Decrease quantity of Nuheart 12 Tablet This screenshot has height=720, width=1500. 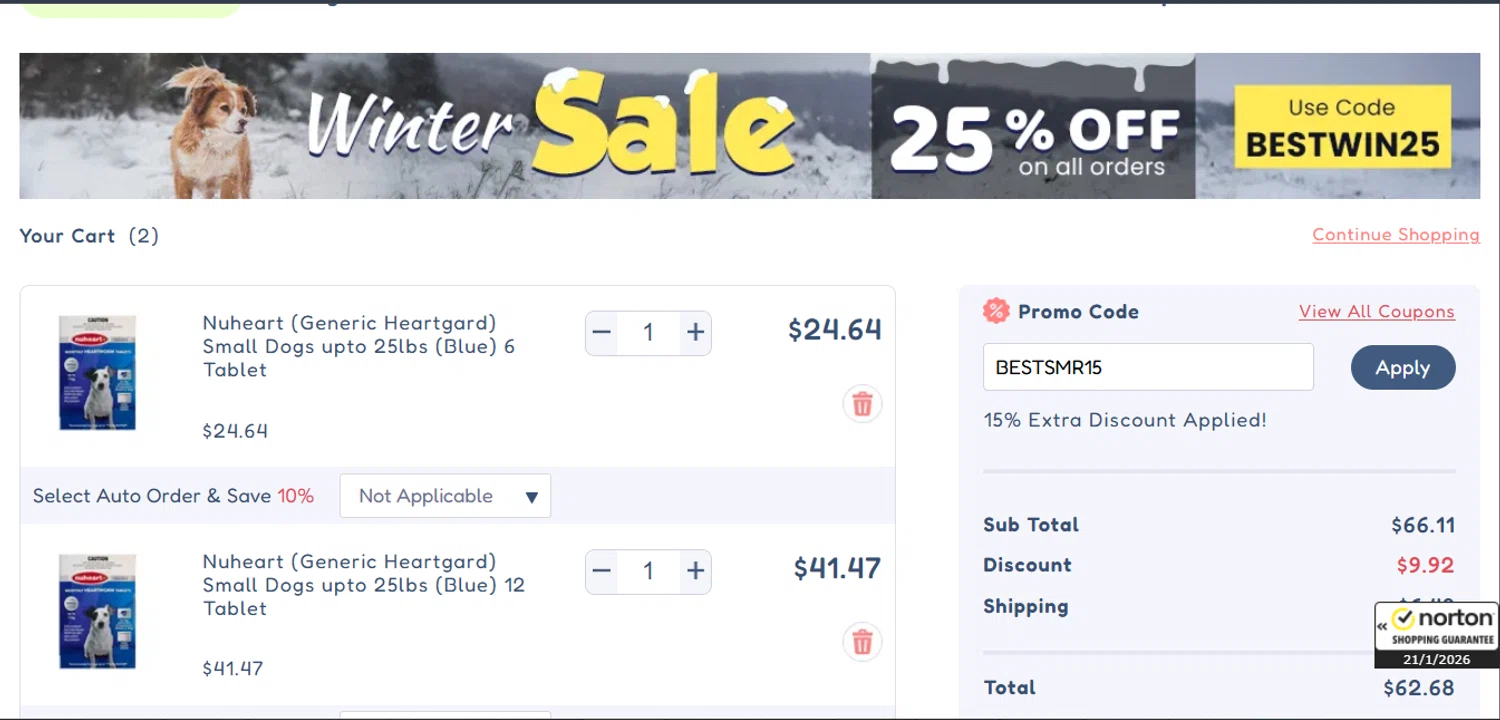601,571
